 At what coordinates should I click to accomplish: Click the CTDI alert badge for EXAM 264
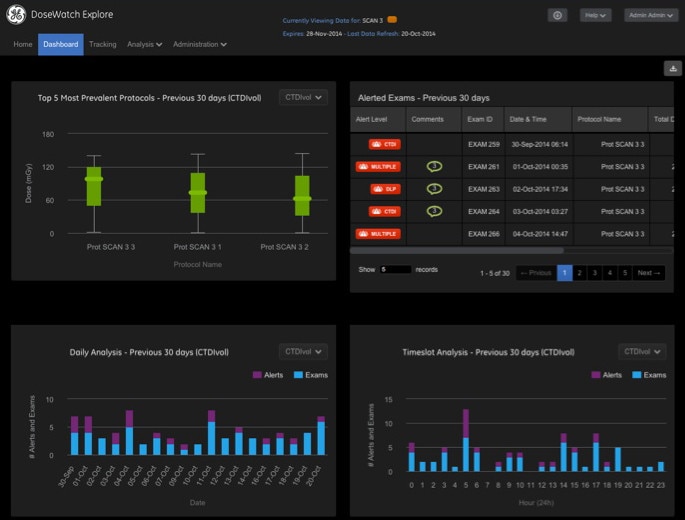[384, 211]
